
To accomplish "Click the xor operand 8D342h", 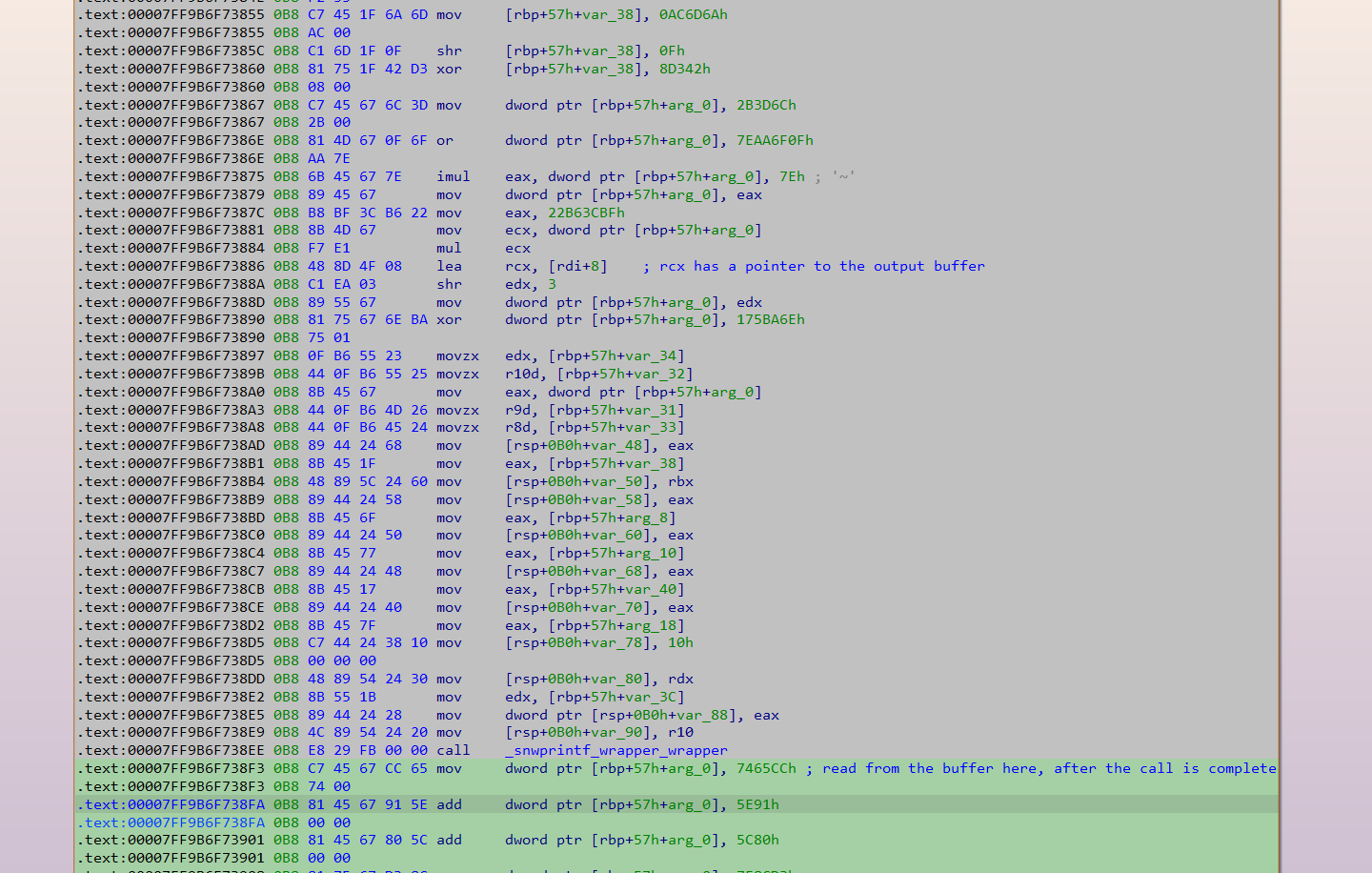I will click(x=684, y=69).
